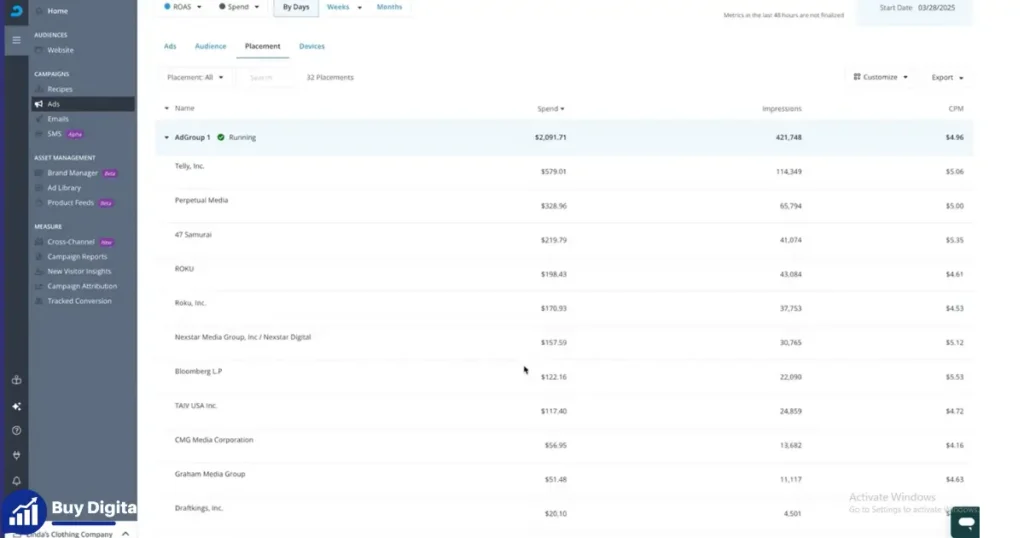Open the Spend metric dropdown
Image resolution: width=1024 pixels, height=538 pixels.
coord(239,7)
